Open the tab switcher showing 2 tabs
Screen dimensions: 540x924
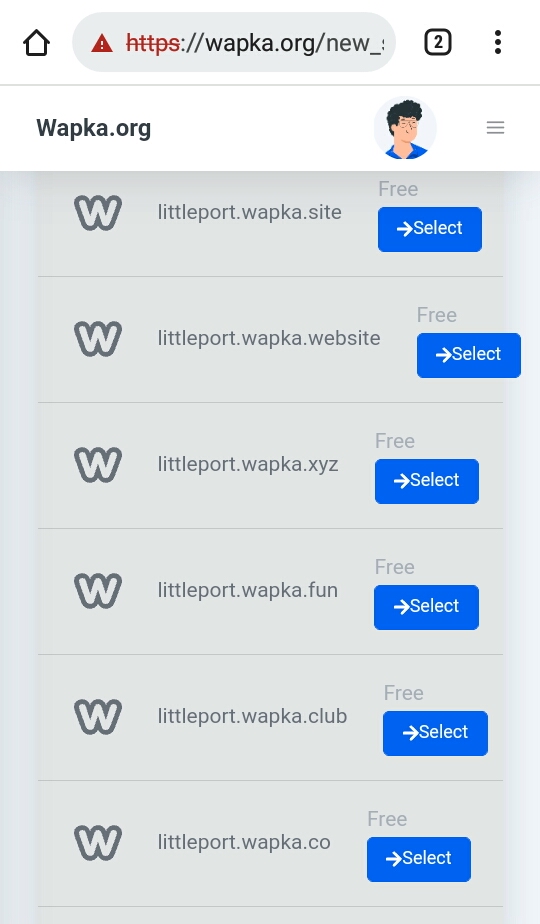pyautogui.click(x=437, y=42)
